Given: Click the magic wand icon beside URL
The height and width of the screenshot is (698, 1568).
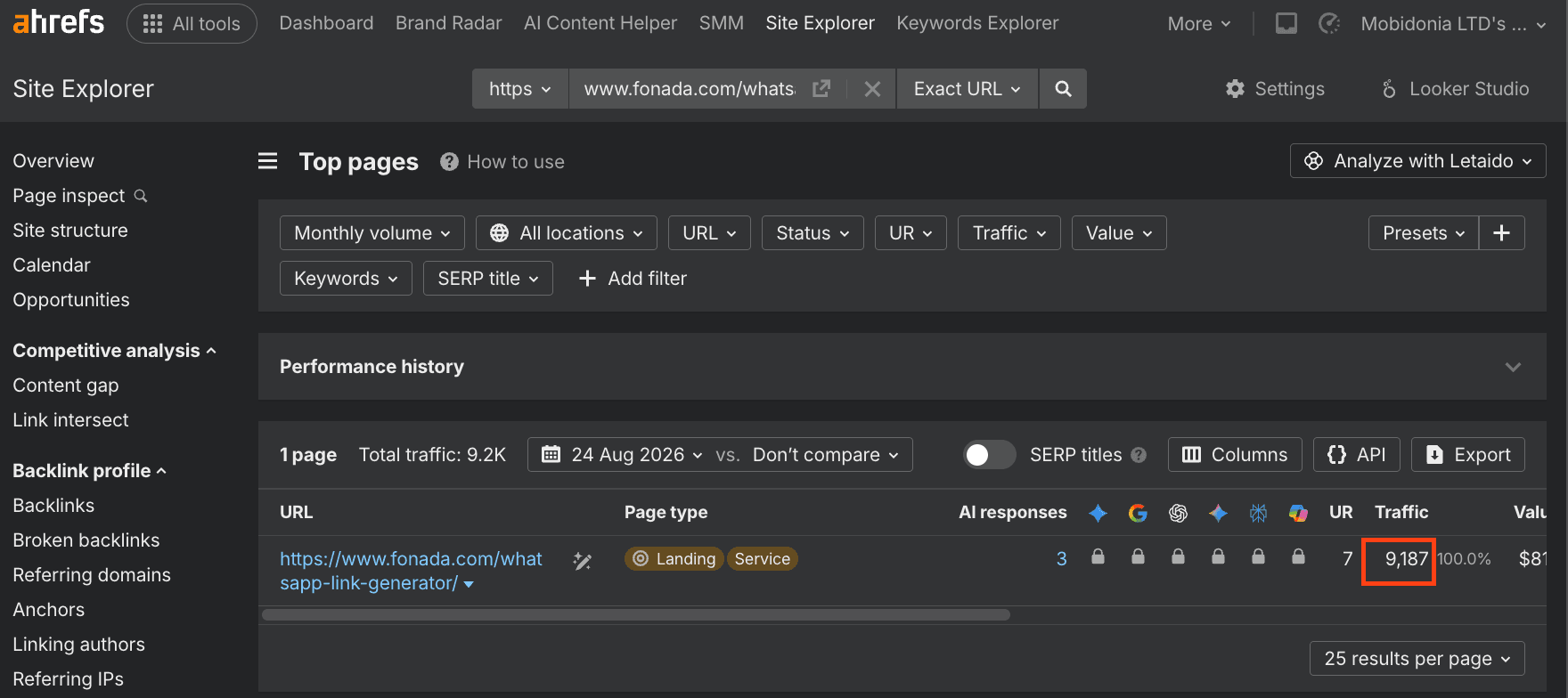Looking at the screenshot, I should click(x=583, y=560).
